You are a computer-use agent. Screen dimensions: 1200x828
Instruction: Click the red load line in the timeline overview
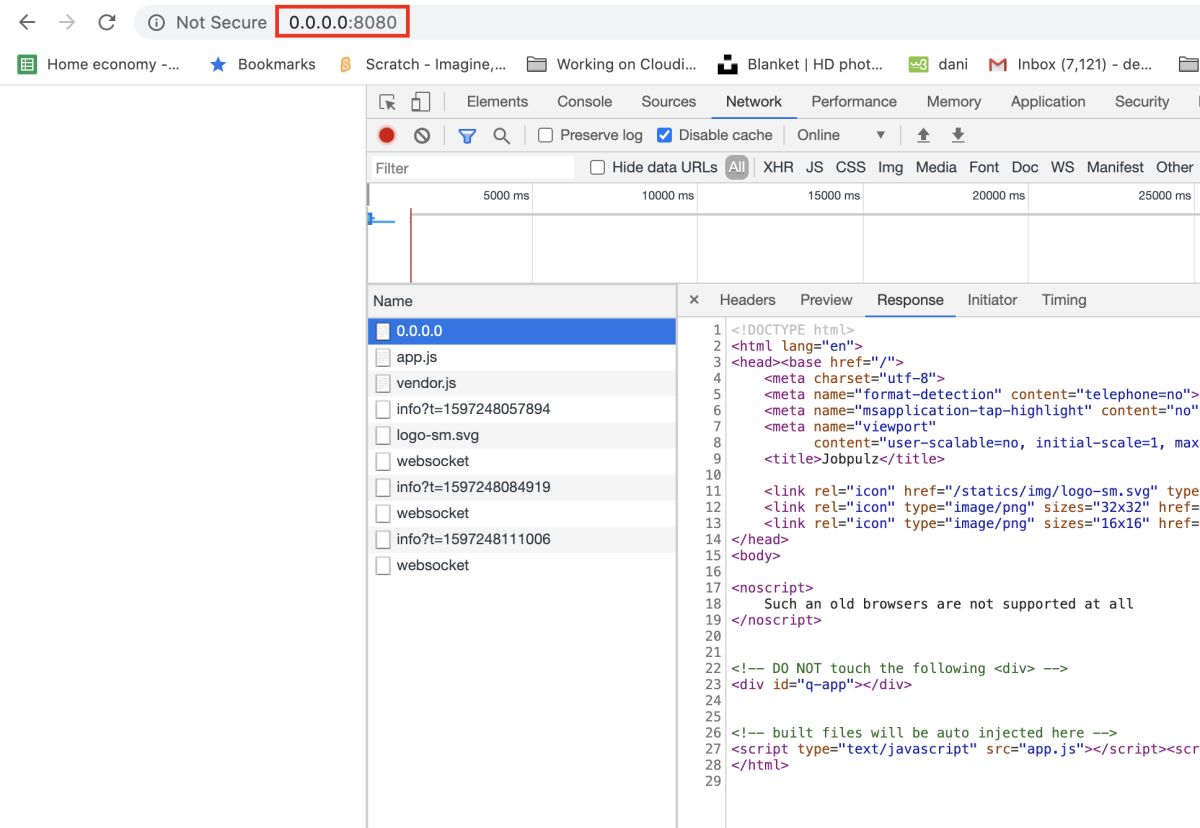(x=411, y=247)
